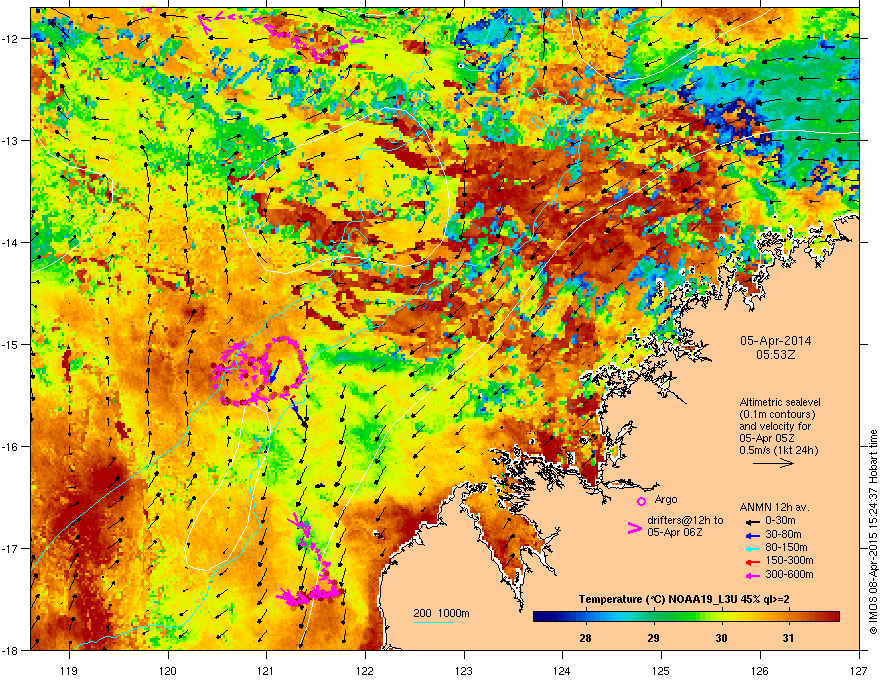Click the '05-Apr-2014' date label

click(775, 341)
